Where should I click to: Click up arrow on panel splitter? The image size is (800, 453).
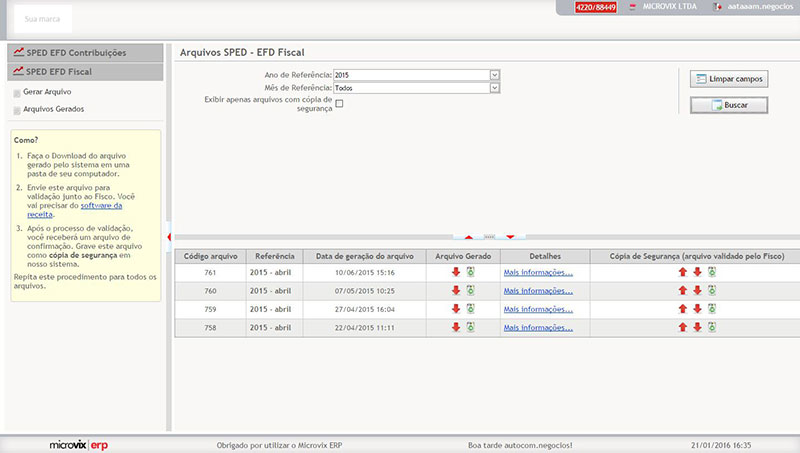click(x=468, y=237)
